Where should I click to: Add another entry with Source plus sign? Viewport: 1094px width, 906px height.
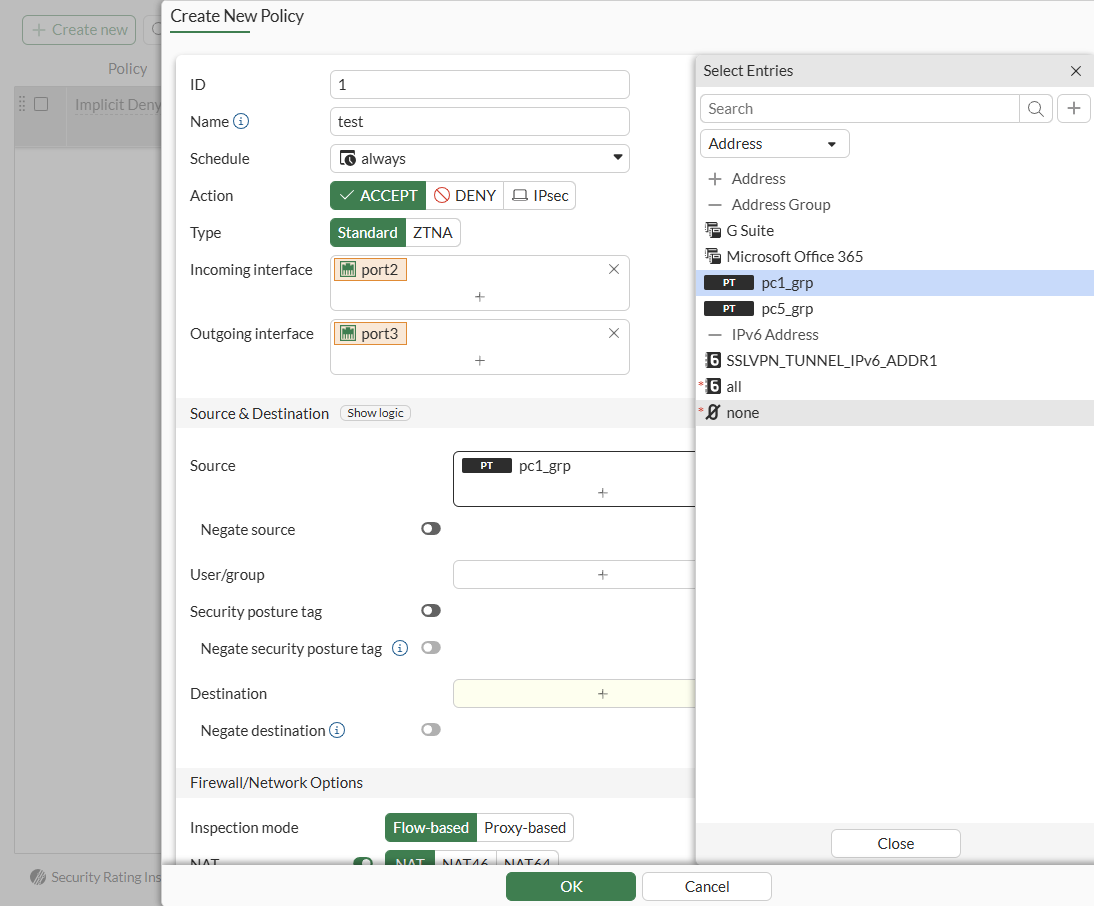click(x=602, y=493)
